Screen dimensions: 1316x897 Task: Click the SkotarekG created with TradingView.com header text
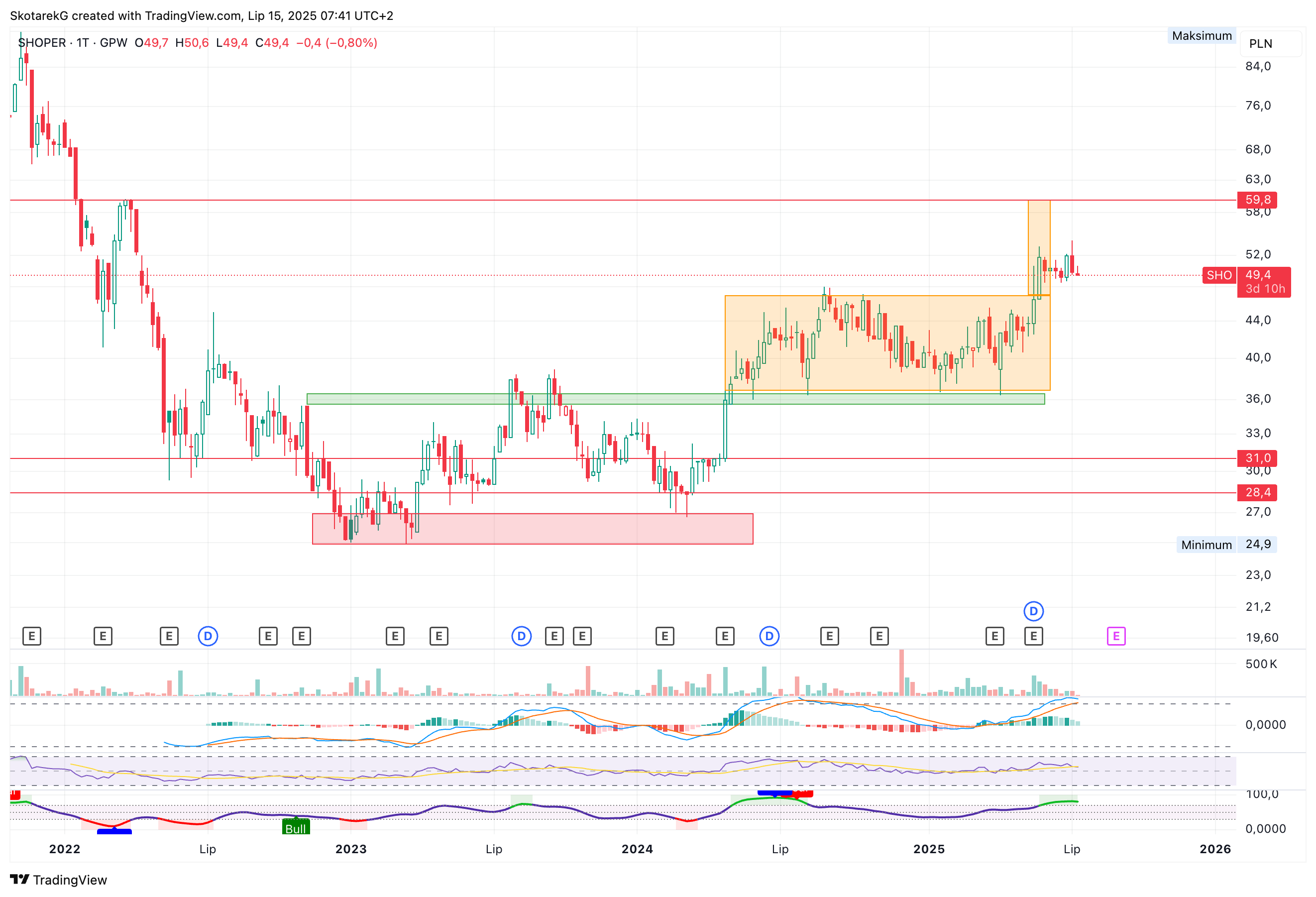point(202,16)
